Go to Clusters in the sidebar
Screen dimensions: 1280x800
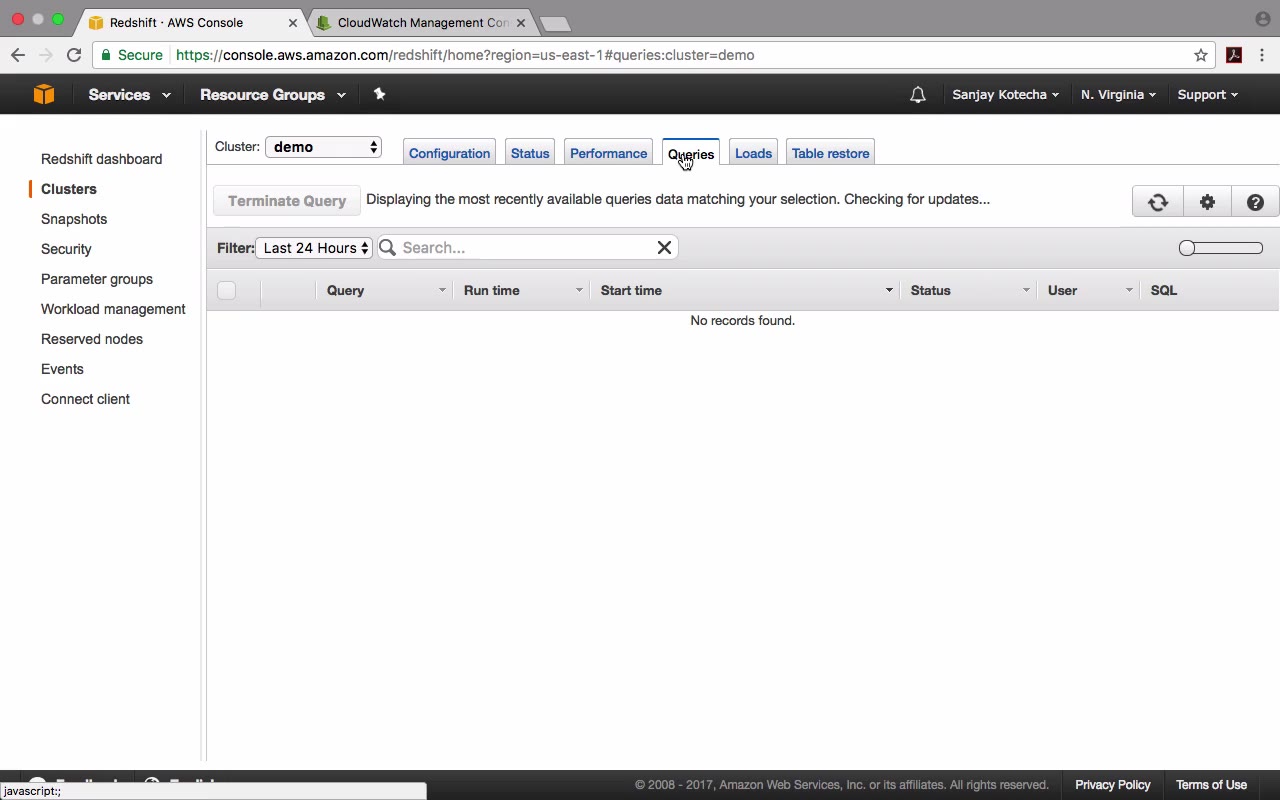(69, 189)
